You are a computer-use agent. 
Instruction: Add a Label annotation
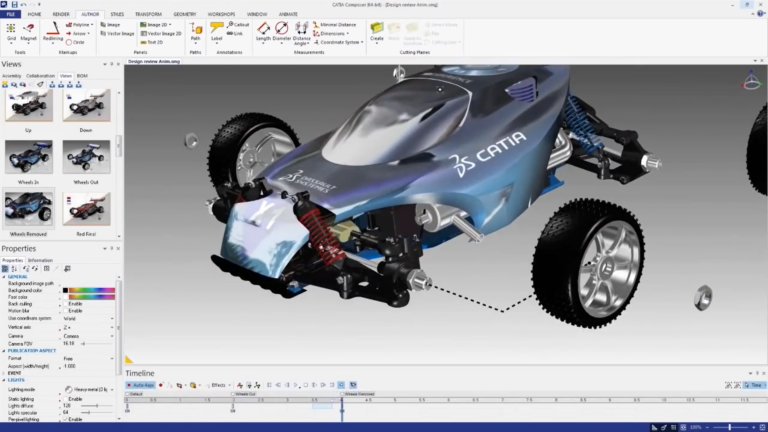pyautogui.click(x=216, y=32)
